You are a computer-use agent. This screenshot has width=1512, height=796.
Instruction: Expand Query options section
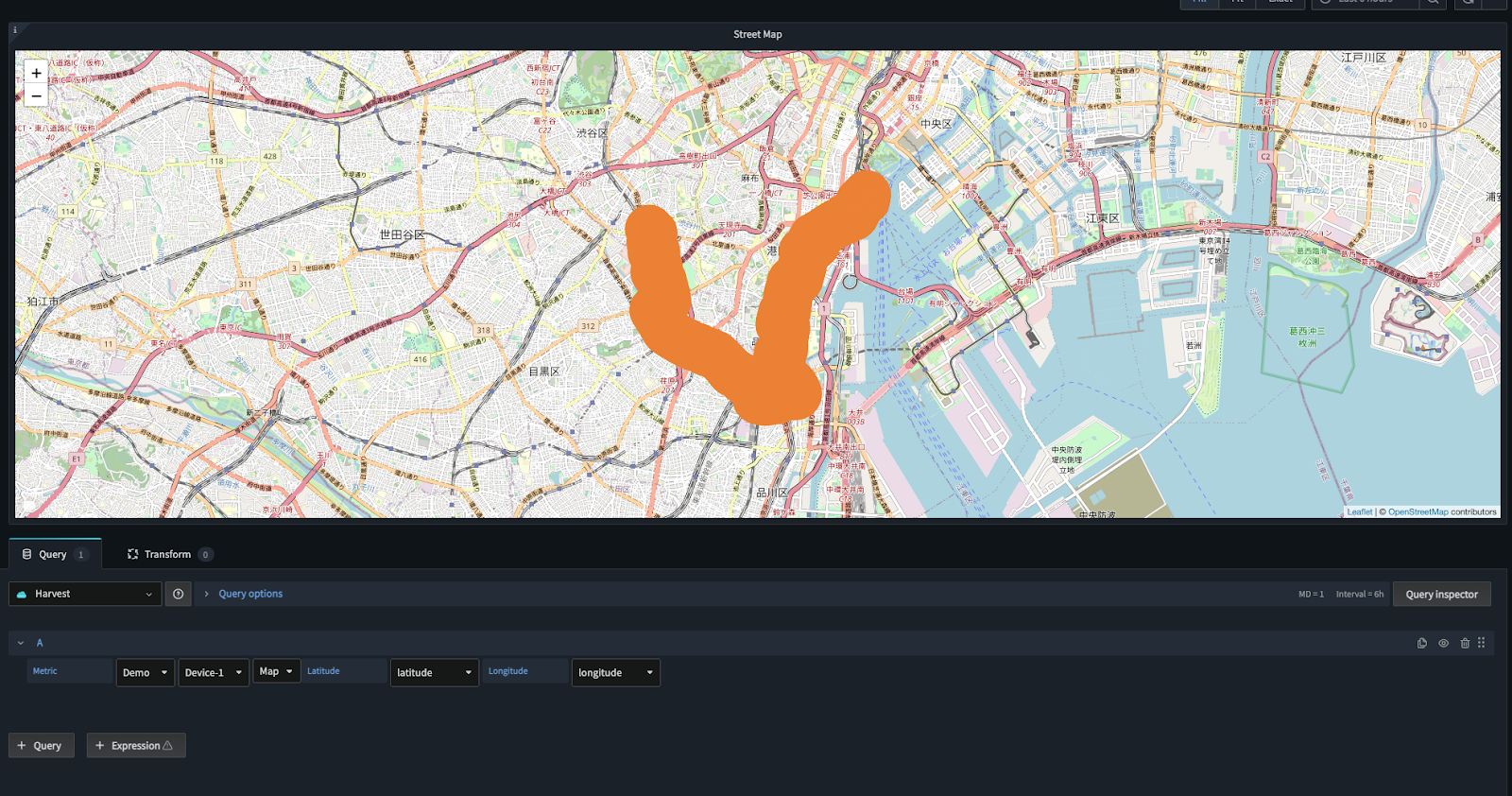(x=249, y=594)
